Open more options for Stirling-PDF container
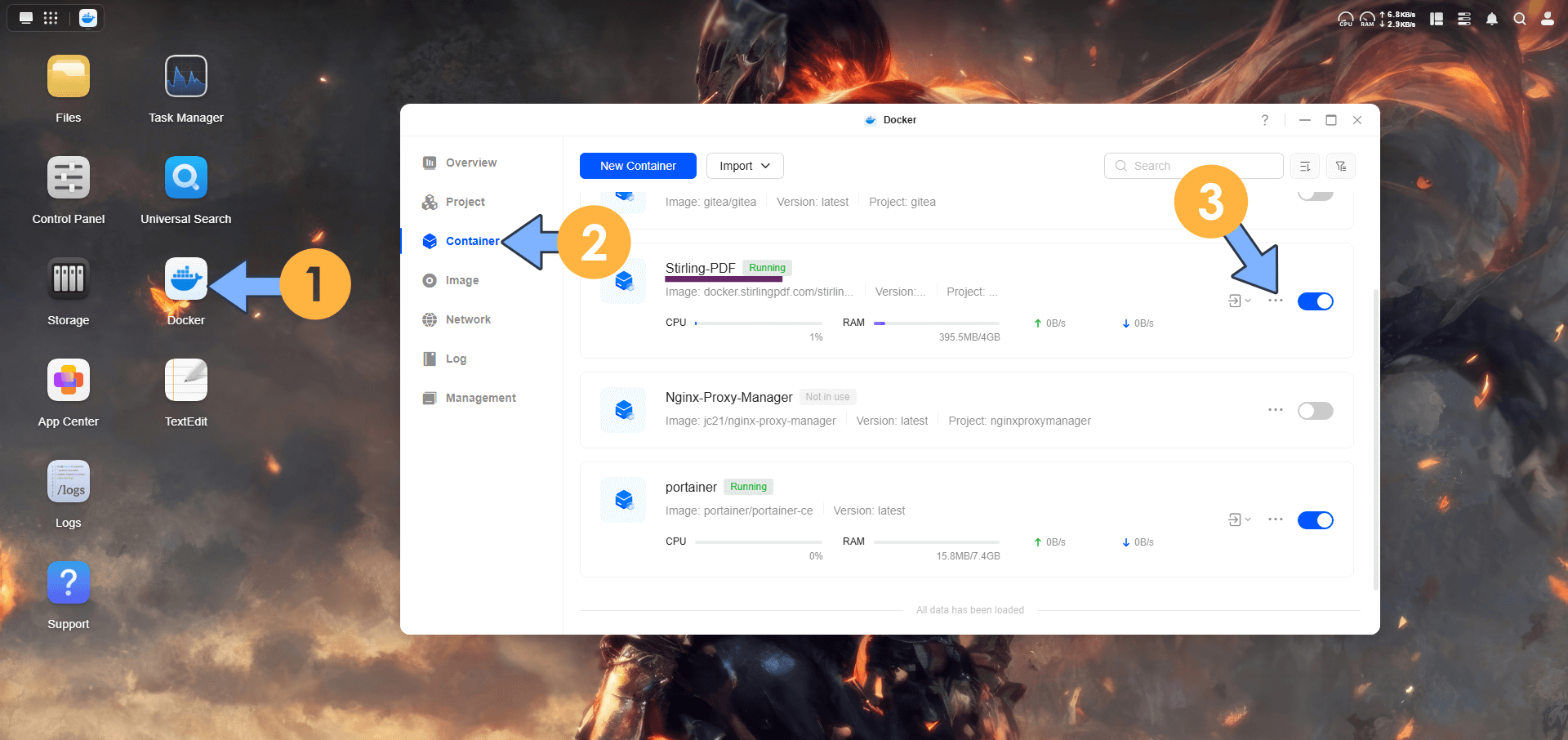This screenshot has height=740, width=1568. click(1276, 301)
